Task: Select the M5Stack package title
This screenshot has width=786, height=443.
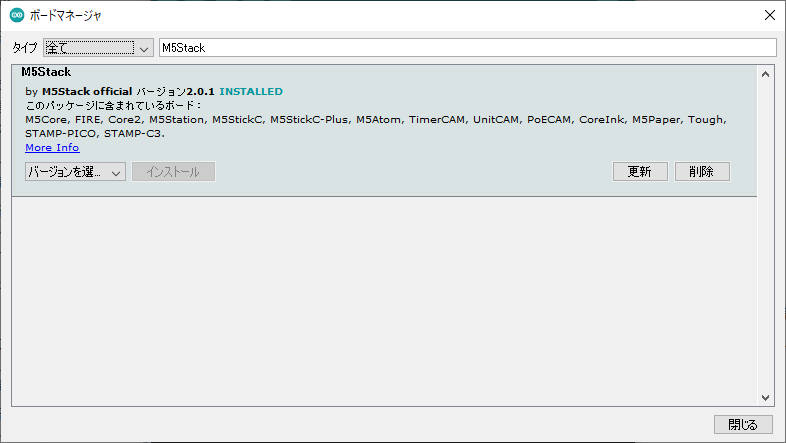Action: click(x=46, y=72)
